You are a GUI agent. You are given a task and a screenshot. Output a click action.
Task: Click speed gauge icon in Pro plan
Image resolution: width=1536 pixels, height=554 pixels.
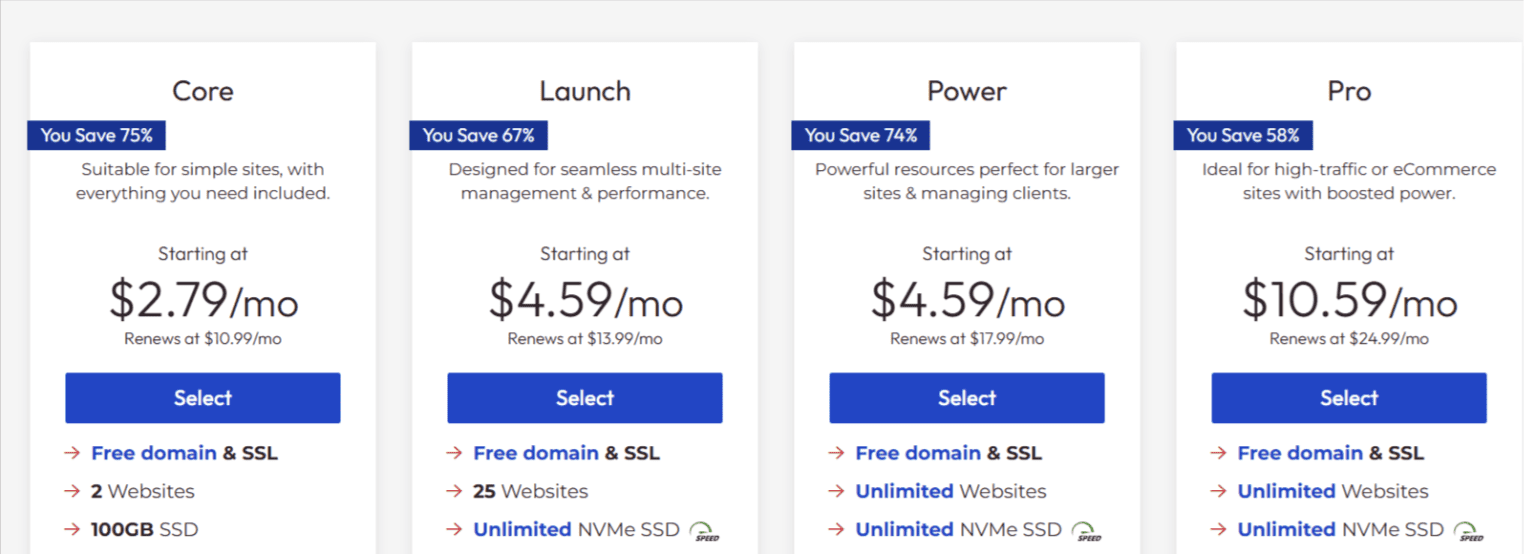1469,531
